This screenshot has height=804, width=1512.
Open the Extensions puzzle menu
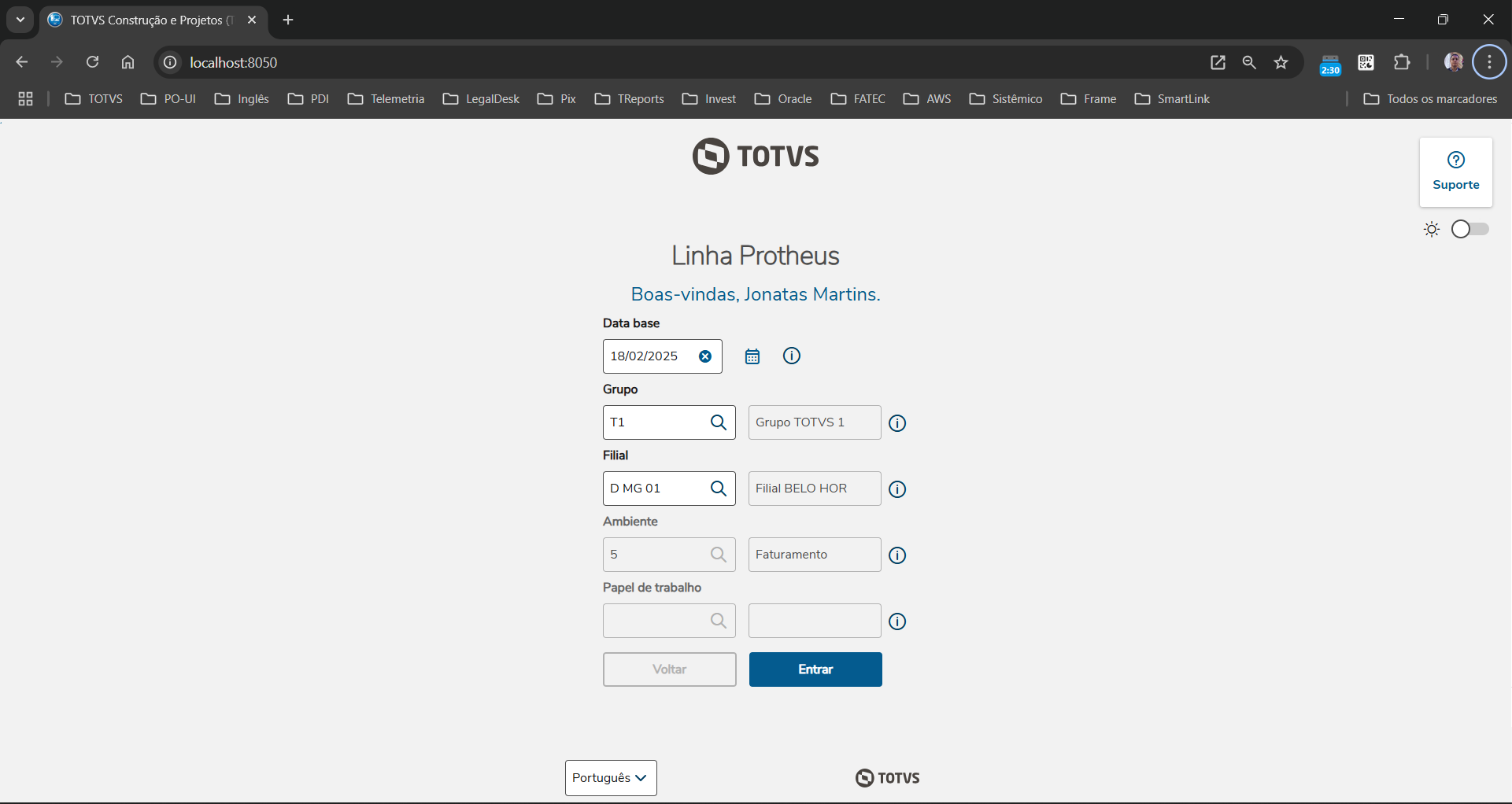coord(1402,62)
